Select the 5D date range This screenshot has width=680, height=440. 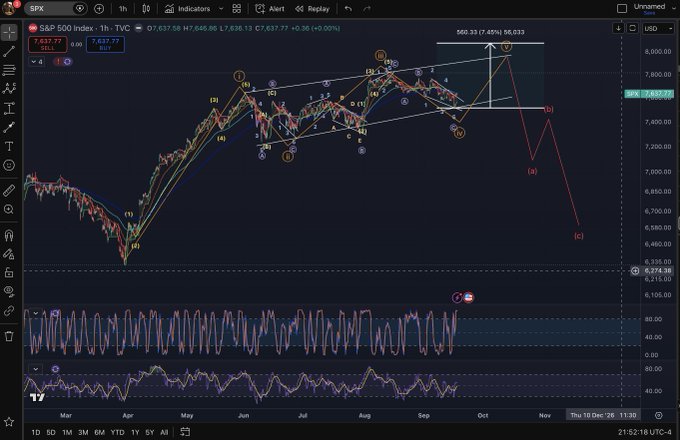pos(51,432)
